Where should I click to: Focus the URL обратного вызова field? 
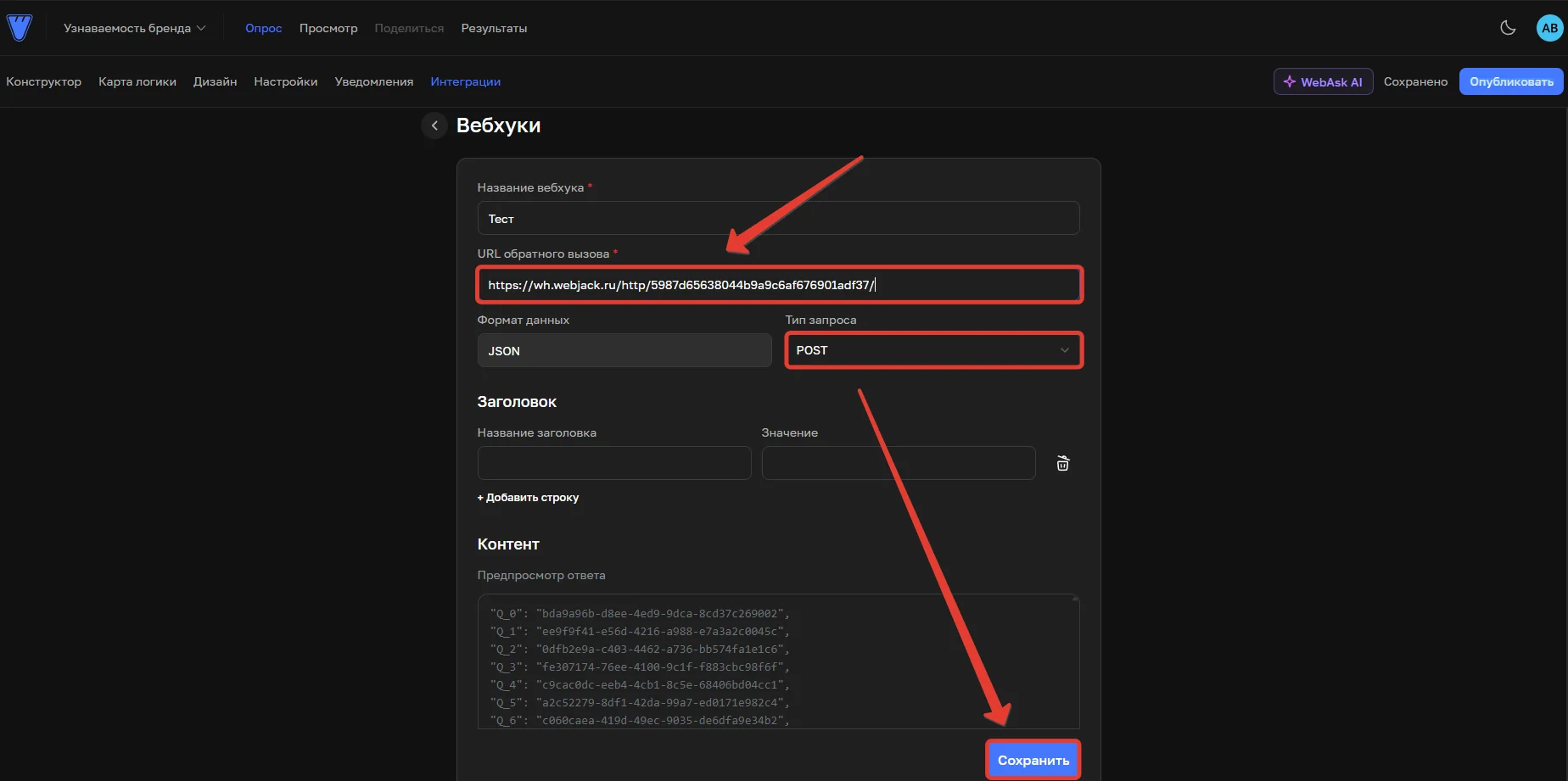779,285
